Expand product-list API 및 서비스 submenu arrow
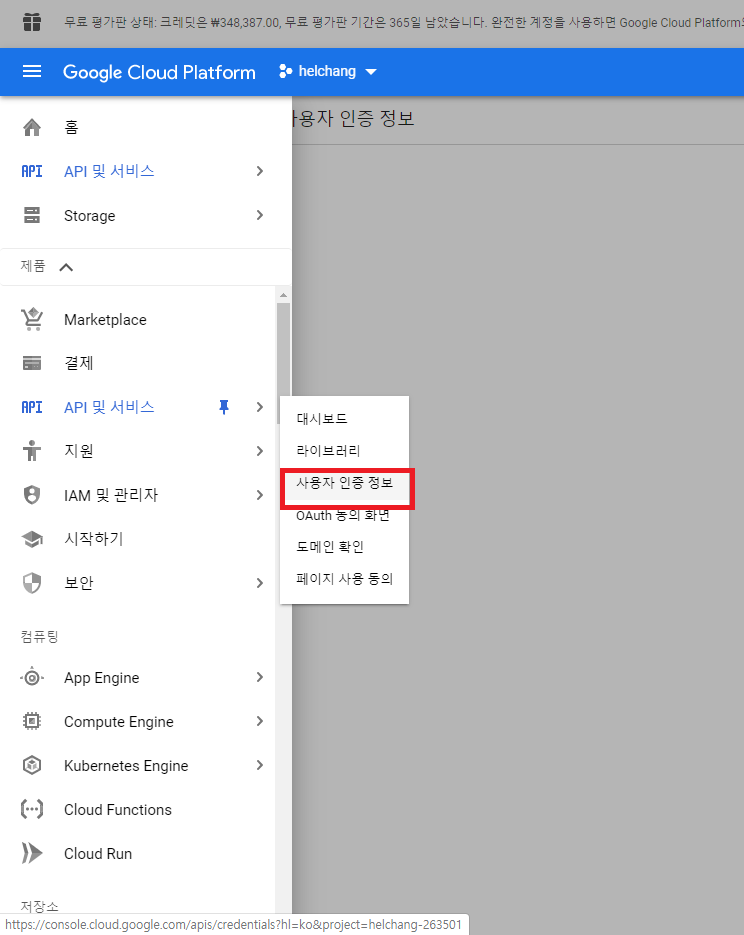This screenshot has height=935, width=744. [259, 407]
